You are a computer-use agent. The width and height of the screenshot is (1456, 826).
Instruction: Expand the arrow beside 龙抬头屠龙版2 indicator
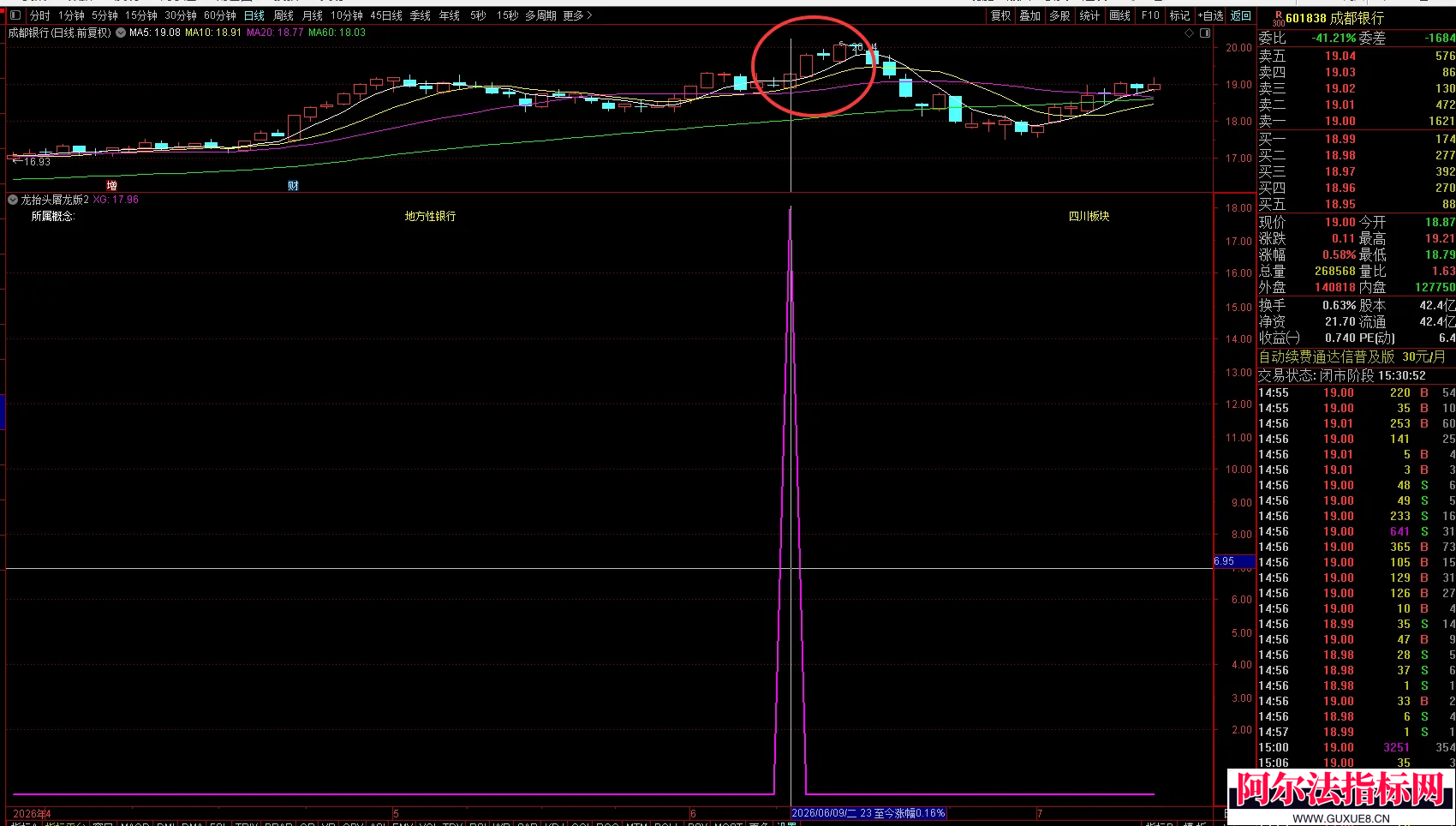[x=13, y=200]
